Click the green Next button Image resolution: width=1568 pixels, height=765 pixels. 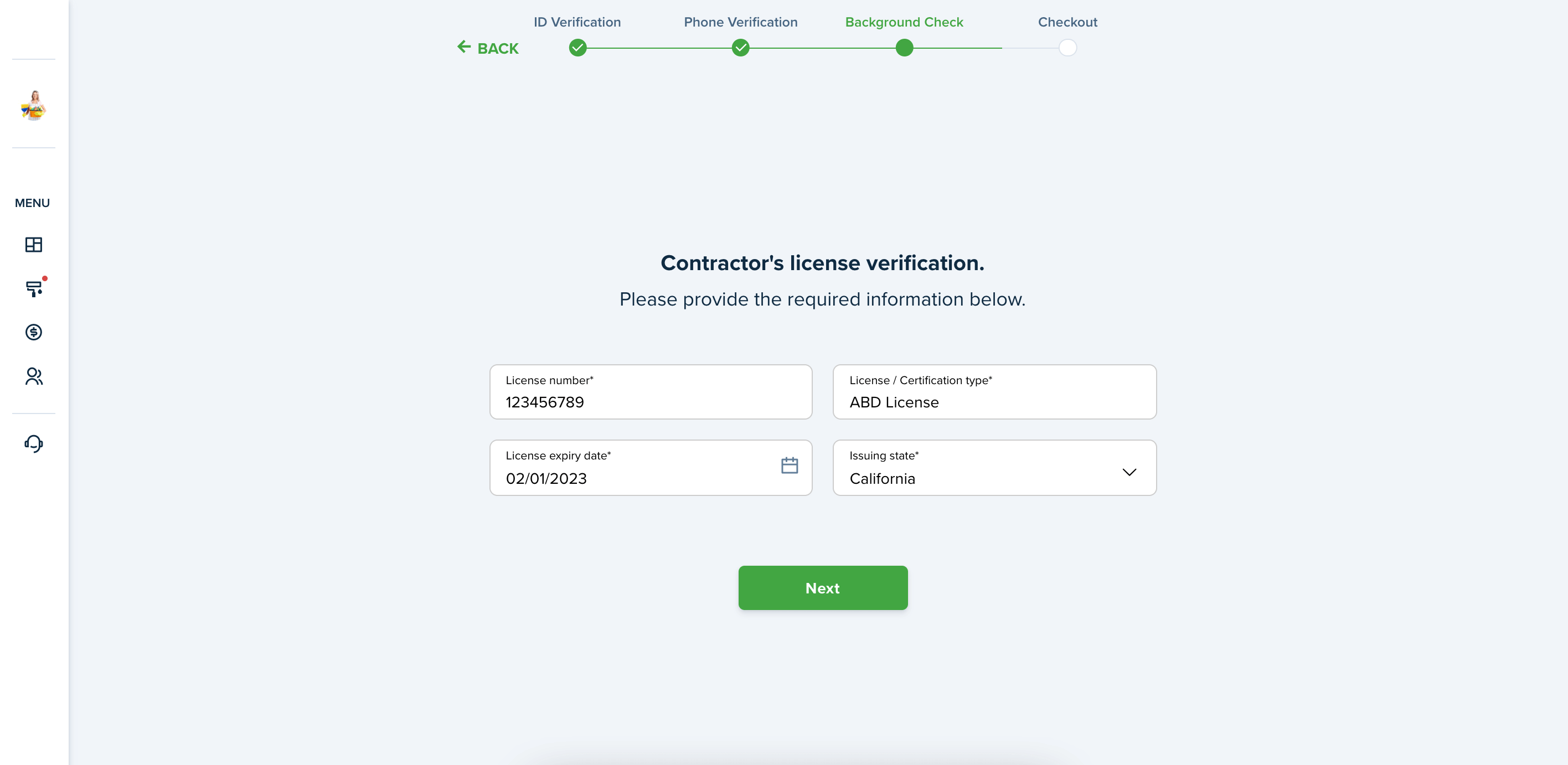point(823,588)
